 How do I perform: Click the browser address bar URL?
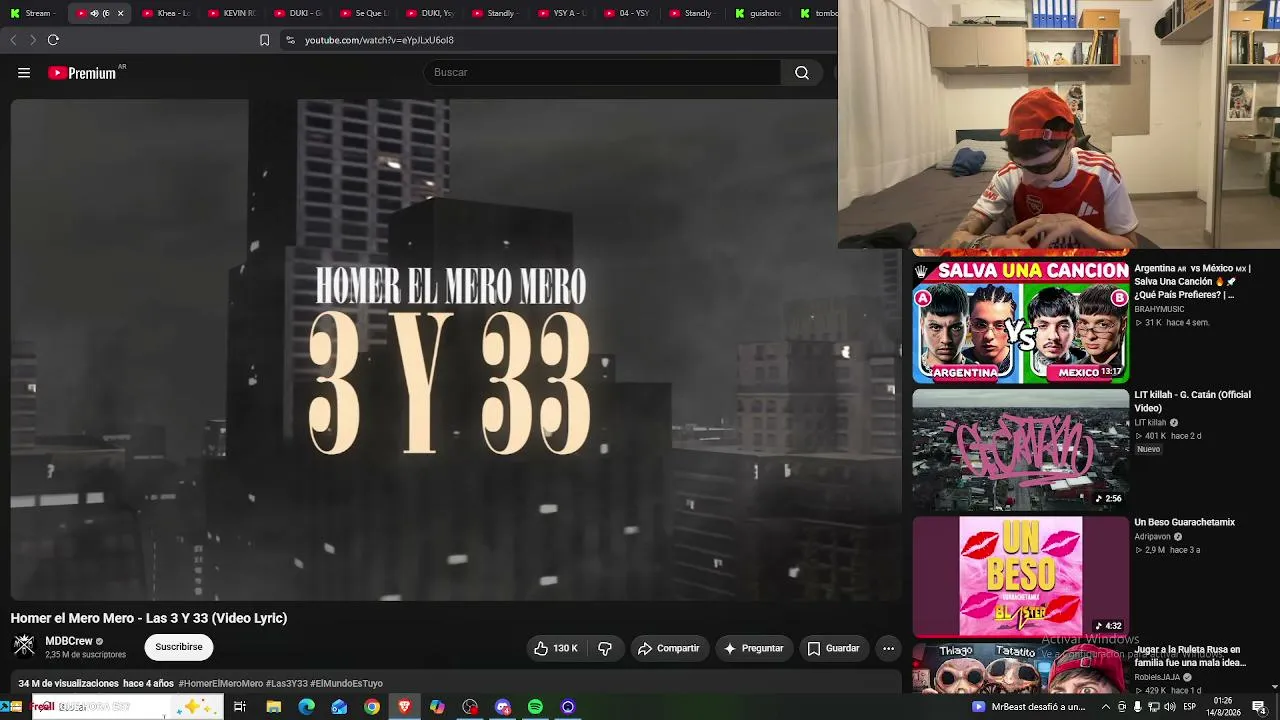click(380, 40)
